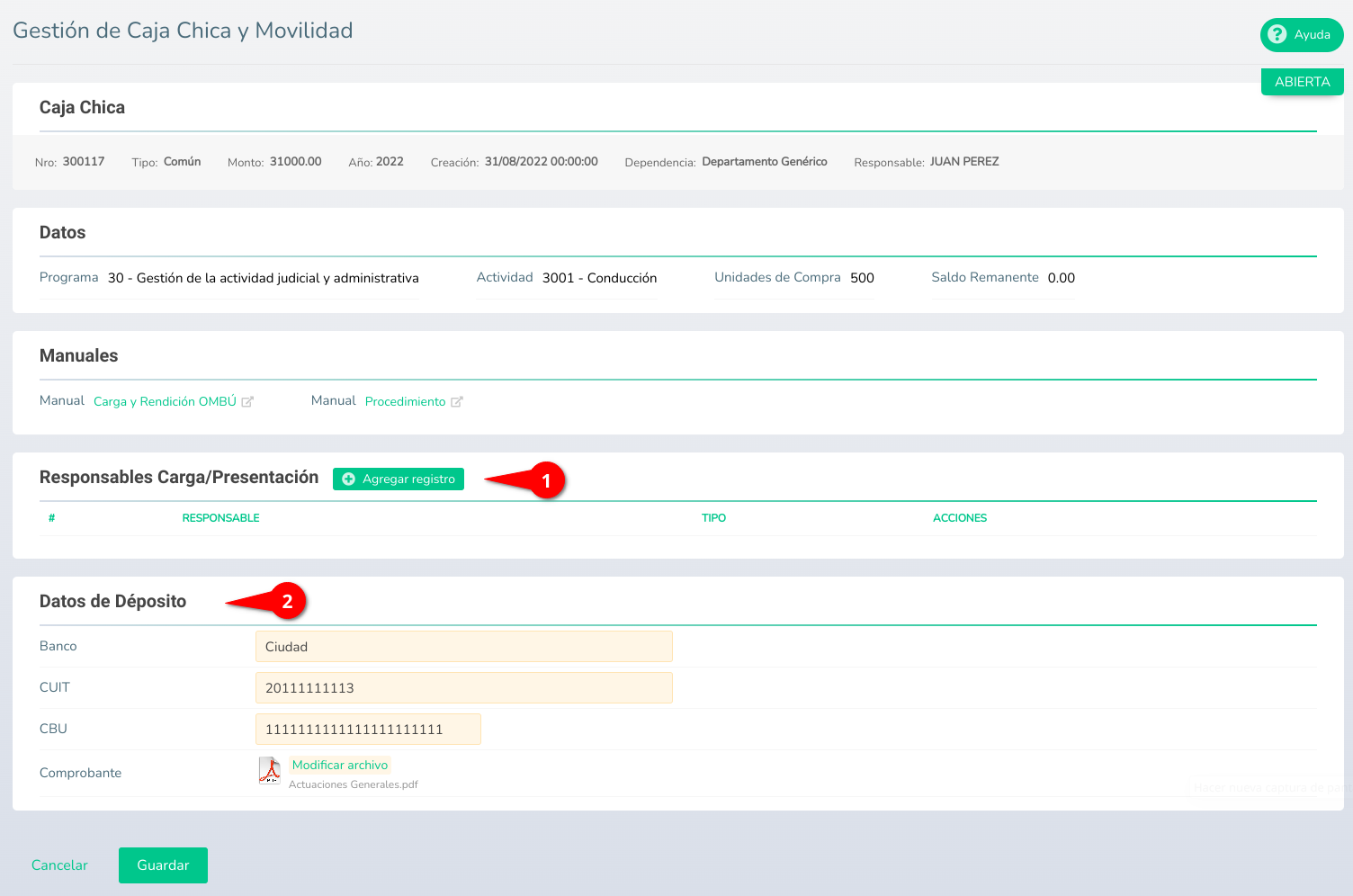Focus the CUIT field with 20111111113
The width and height of the screenshot is (1353, 896).
tap(464, 688)
